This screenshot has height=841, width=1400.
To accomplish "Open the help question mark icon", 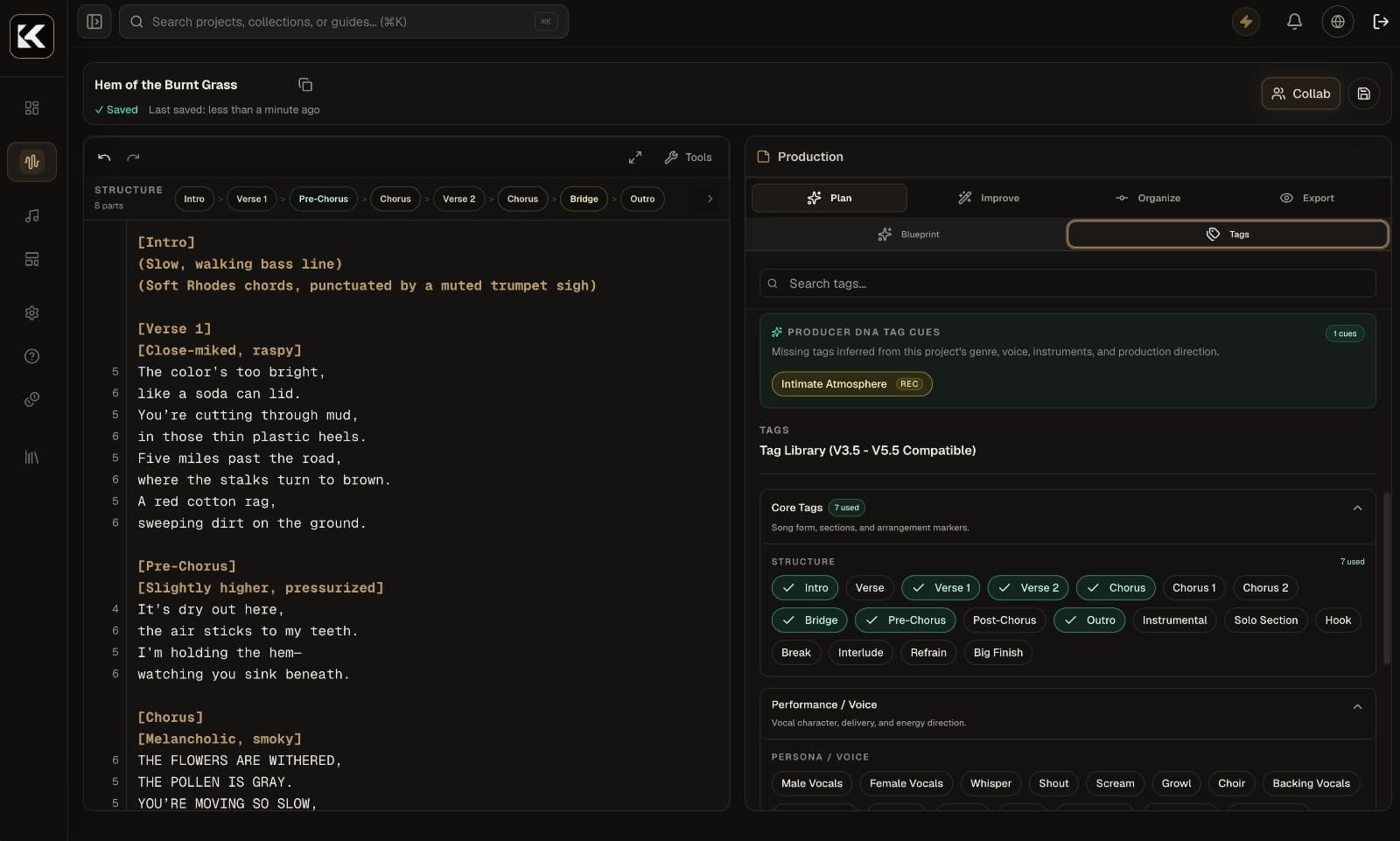I will click(x=32, y=356).
